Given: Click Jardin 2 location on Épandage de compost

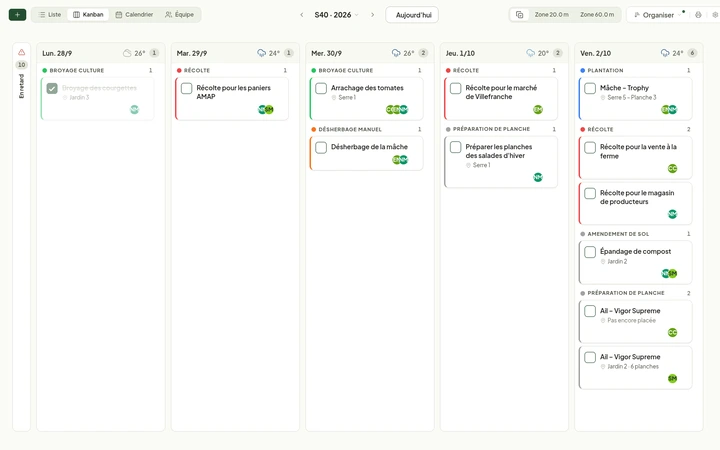Looking at the screenshot, I should coord(614,261).
